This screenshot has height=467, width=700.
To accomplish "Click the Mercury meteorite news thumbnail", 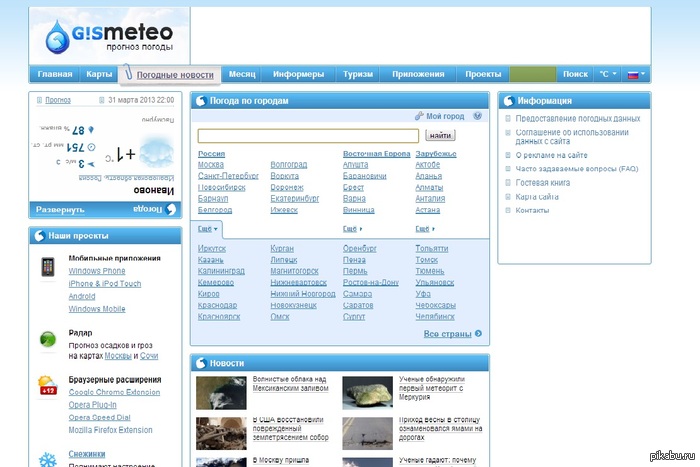I will click(367, 393).
